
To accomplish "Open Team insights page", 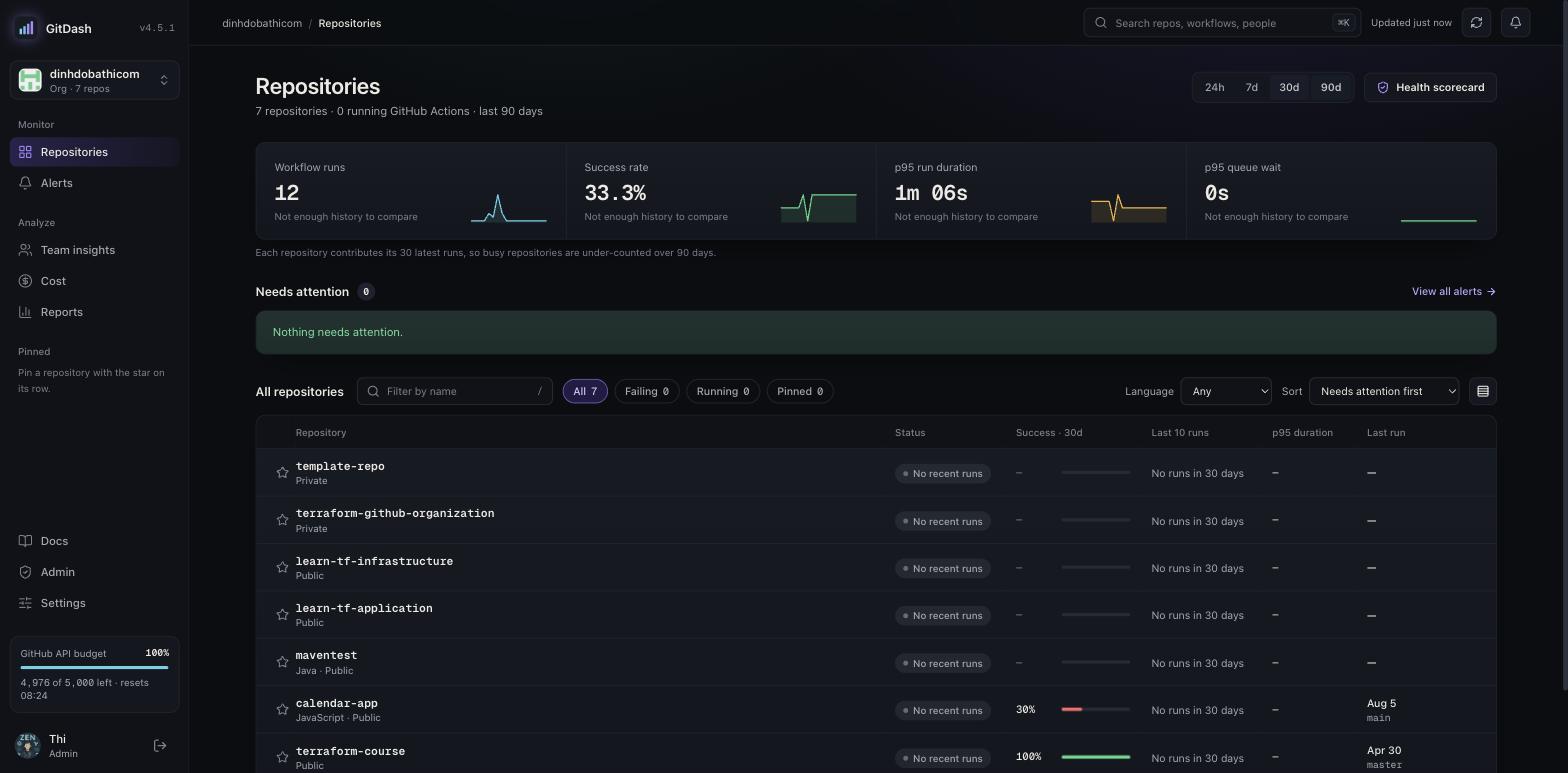I will pyautogui.click(x=95, y=250).
